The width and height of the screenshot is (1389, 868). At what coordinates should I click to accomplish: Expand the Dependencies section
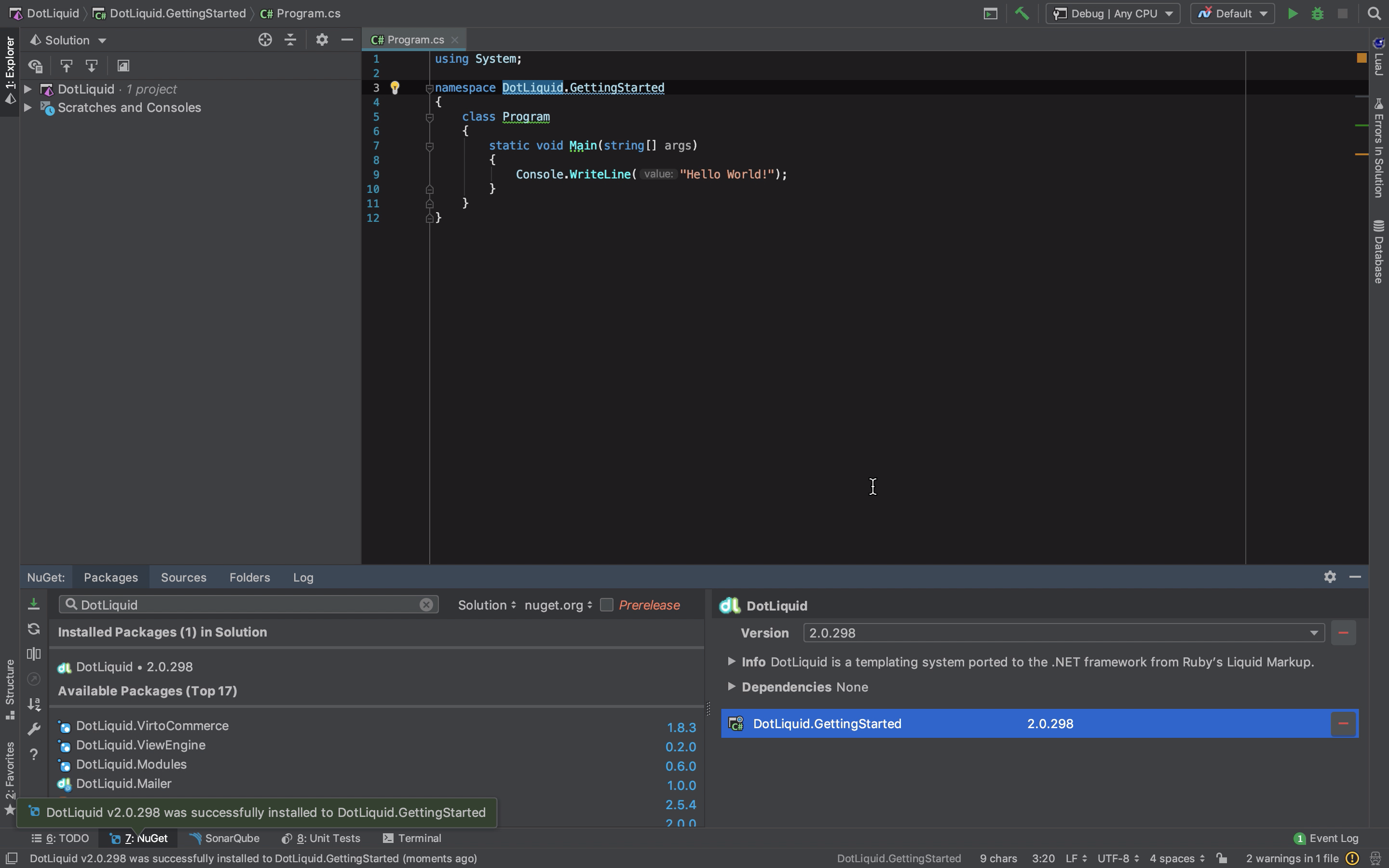[x=731, y=686]
